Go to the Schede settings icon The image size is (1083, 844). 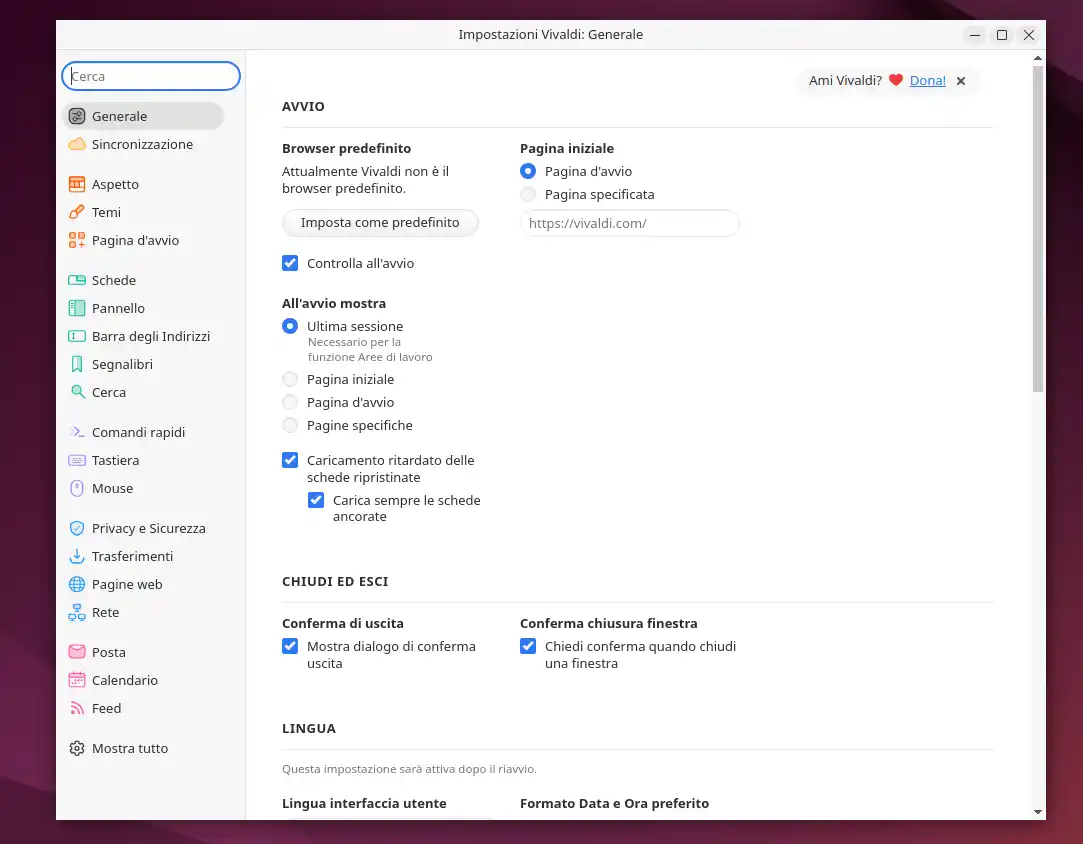click(x=77, y=280)
